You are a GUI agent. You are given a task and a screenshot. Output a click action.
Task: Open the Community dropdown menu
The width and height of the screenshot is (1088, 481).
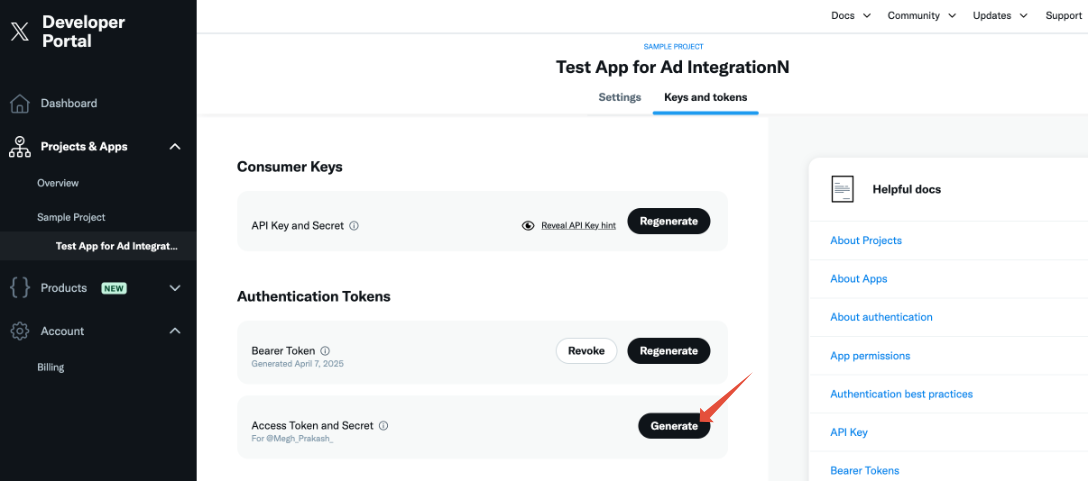coord(921,15)
